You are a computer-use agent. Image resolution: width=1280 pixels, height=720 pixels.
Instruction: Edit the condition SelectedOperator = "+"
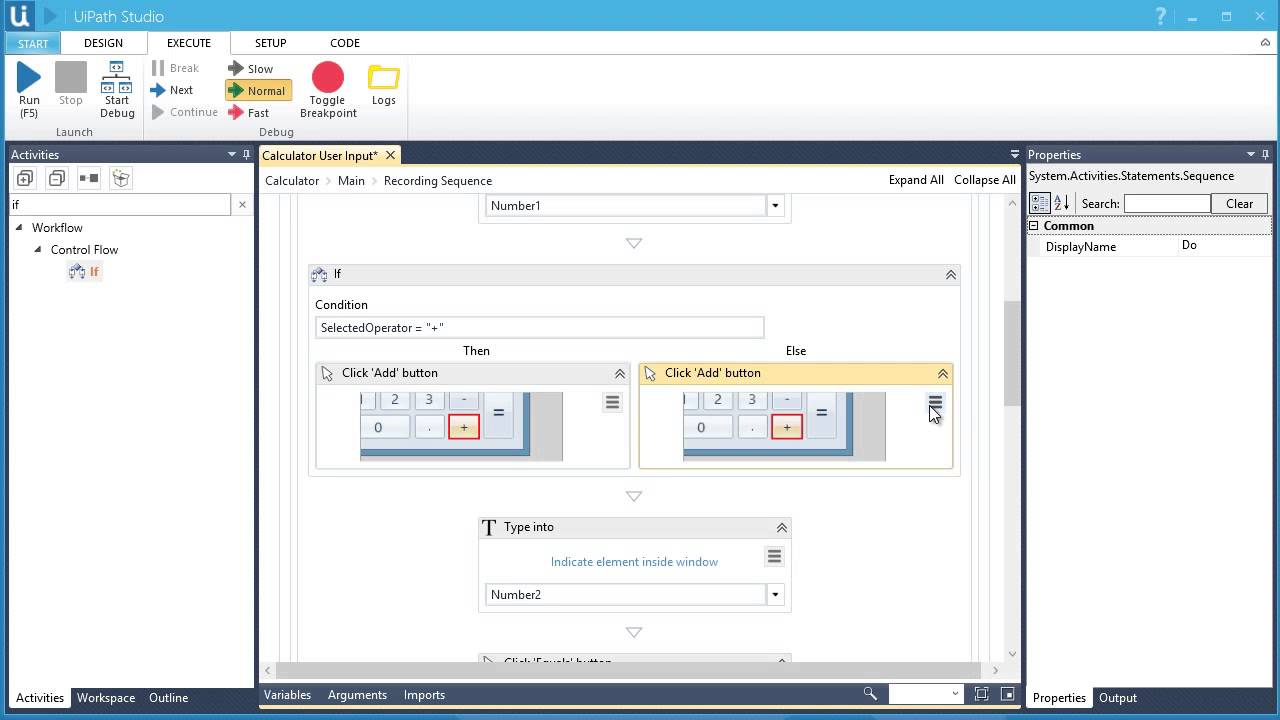click(540, 328)
